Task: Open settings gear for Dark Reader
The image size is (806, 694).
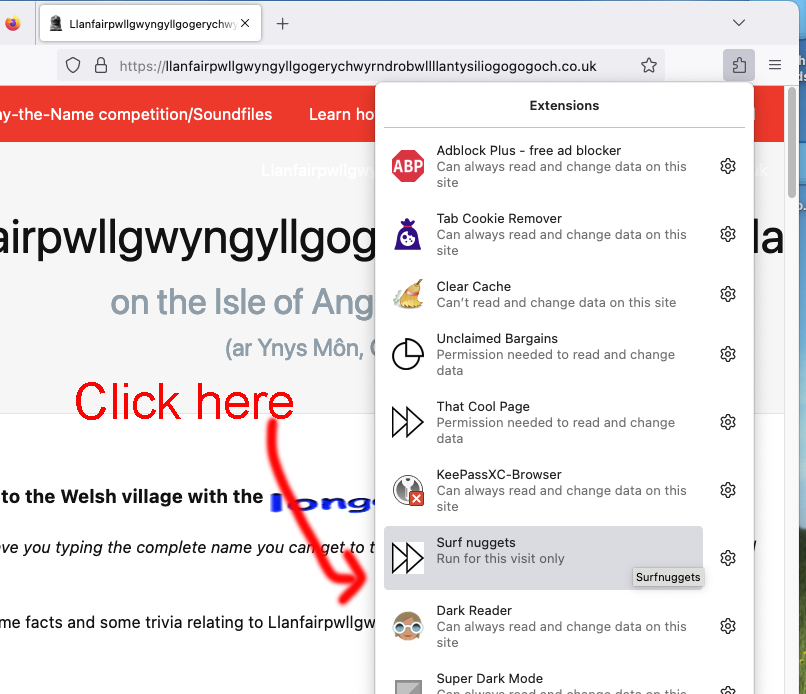Action: [x=728, y=626]
